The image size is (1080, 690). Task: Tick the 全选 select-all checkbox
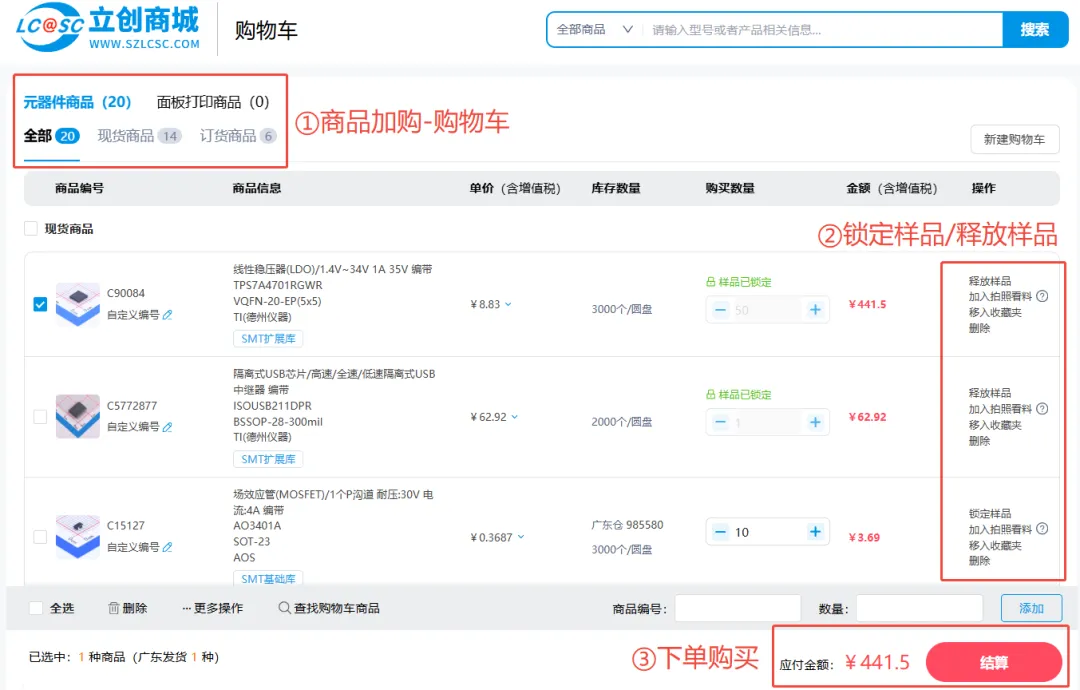click(x=36, y=608)
